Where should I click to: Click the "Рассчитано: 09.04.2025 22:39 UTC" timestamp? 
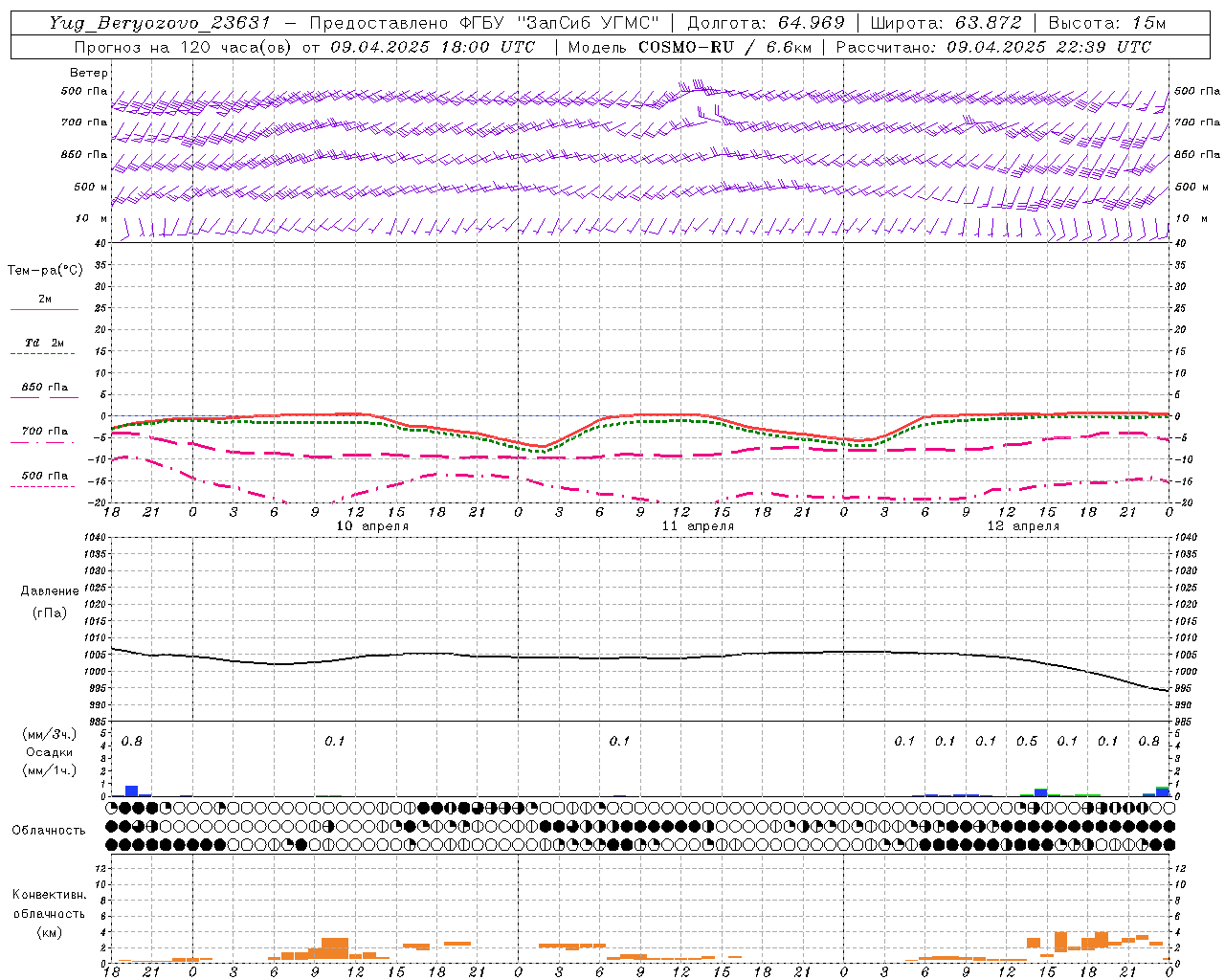pos(993,47)
